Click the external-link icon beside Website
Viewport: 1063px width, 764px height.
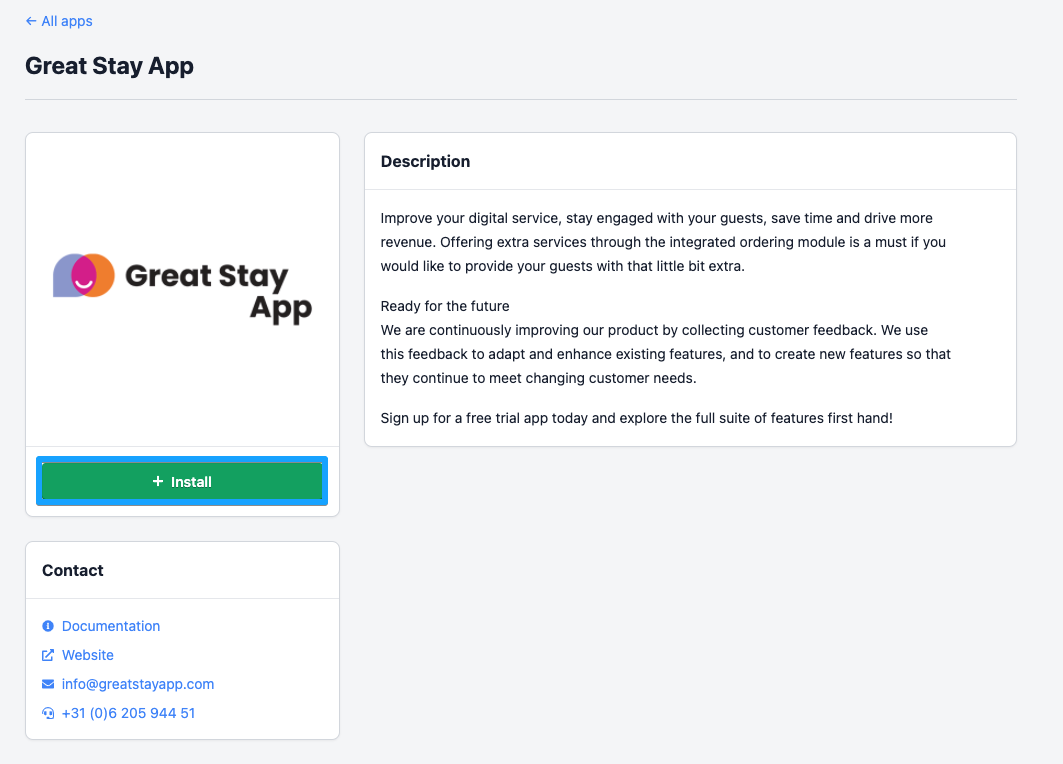(x=48, y=655)
